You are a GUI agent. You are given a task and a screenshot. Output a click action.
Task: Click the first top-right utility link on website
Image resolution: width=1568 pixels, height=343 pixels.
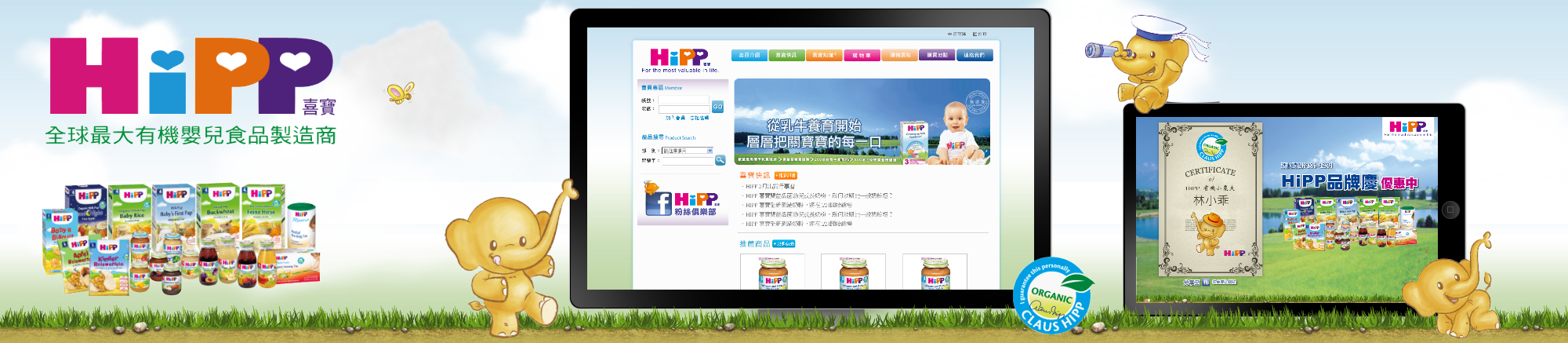pyautogui.click(x=957, y=35)
